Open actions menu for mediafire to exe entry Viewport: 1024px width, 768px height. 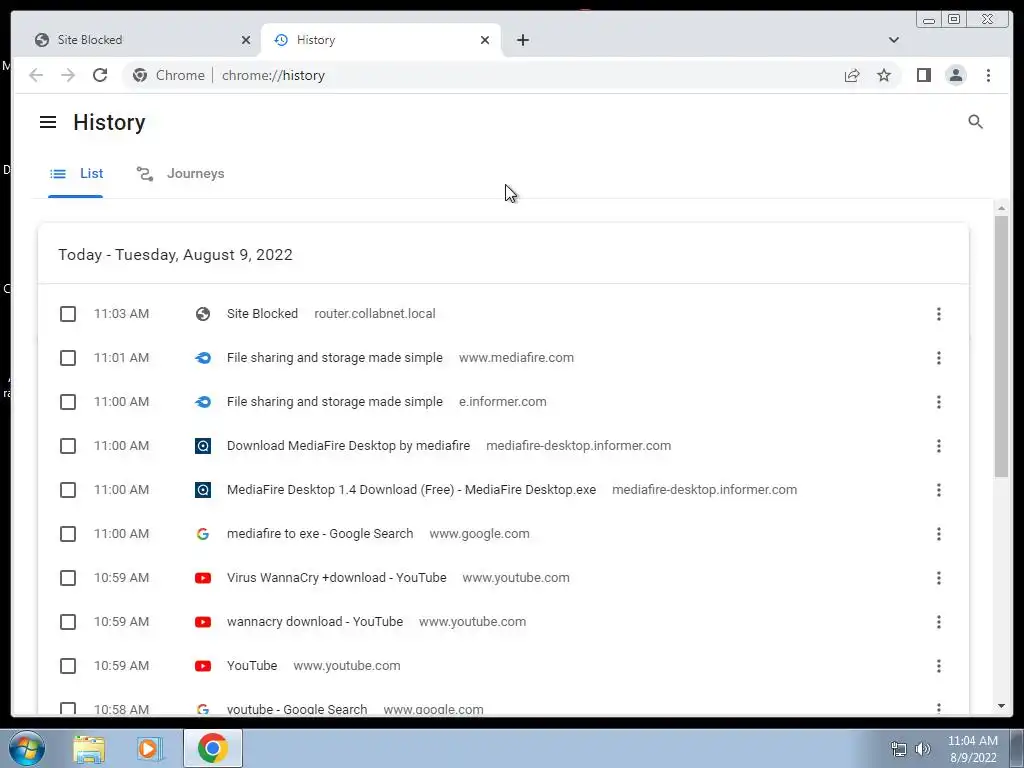tap(938, 534)
